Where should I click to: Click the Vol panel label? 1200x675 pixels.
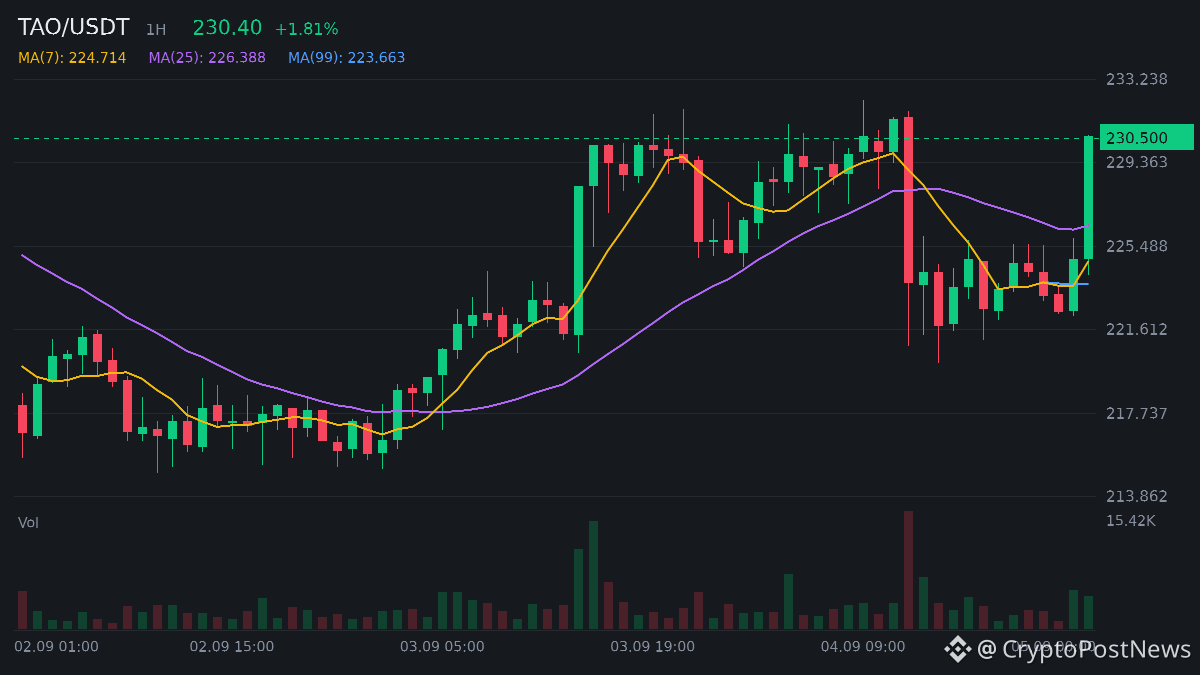tap(28, 523)
